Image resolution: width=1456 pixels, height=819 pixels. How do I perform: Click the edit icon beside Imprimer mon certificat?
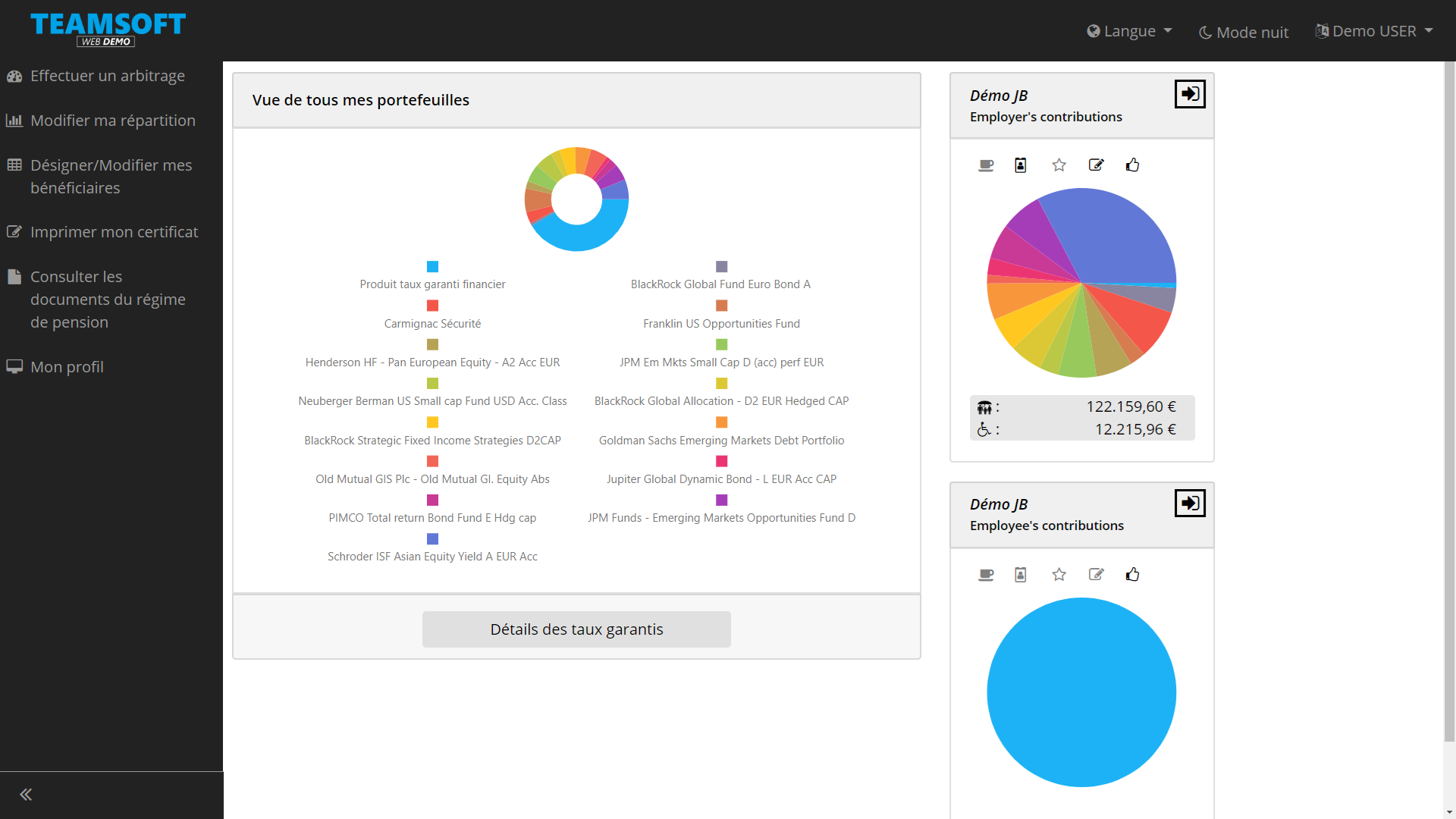[14, 232]
